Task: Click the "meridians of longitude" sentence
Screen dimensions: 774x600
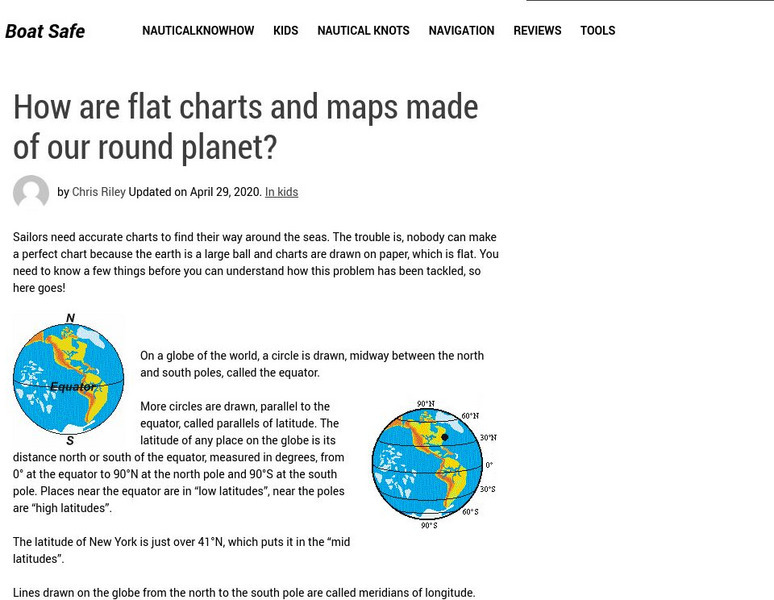Action: point(244,593)
